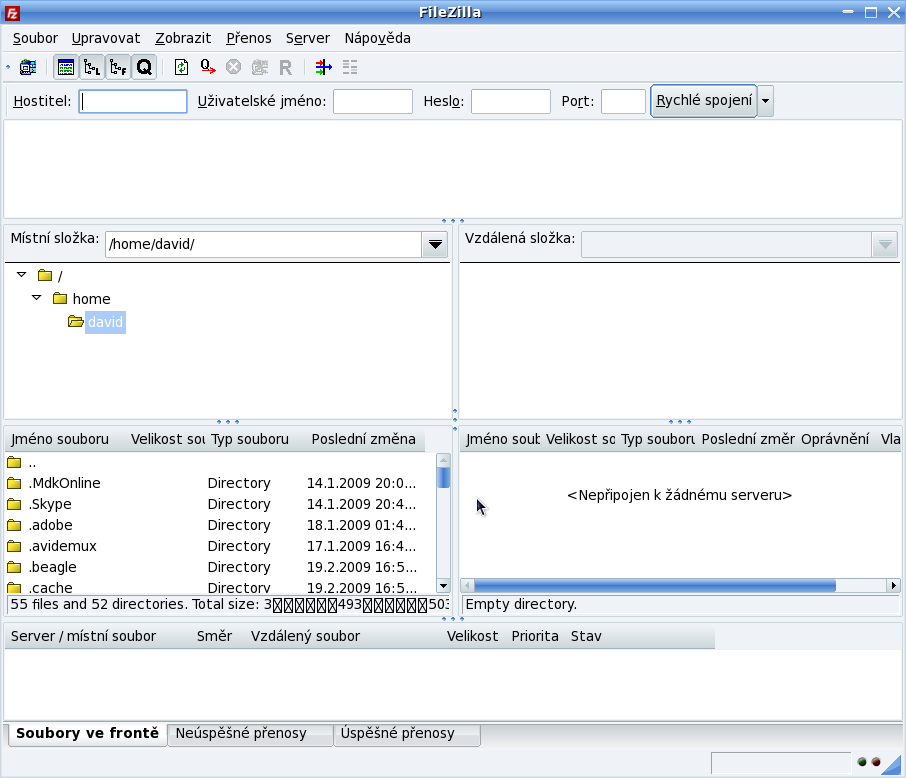Click remote list scroll-right arrow
The image size is (906, 778).
click(x=893, y=586)
